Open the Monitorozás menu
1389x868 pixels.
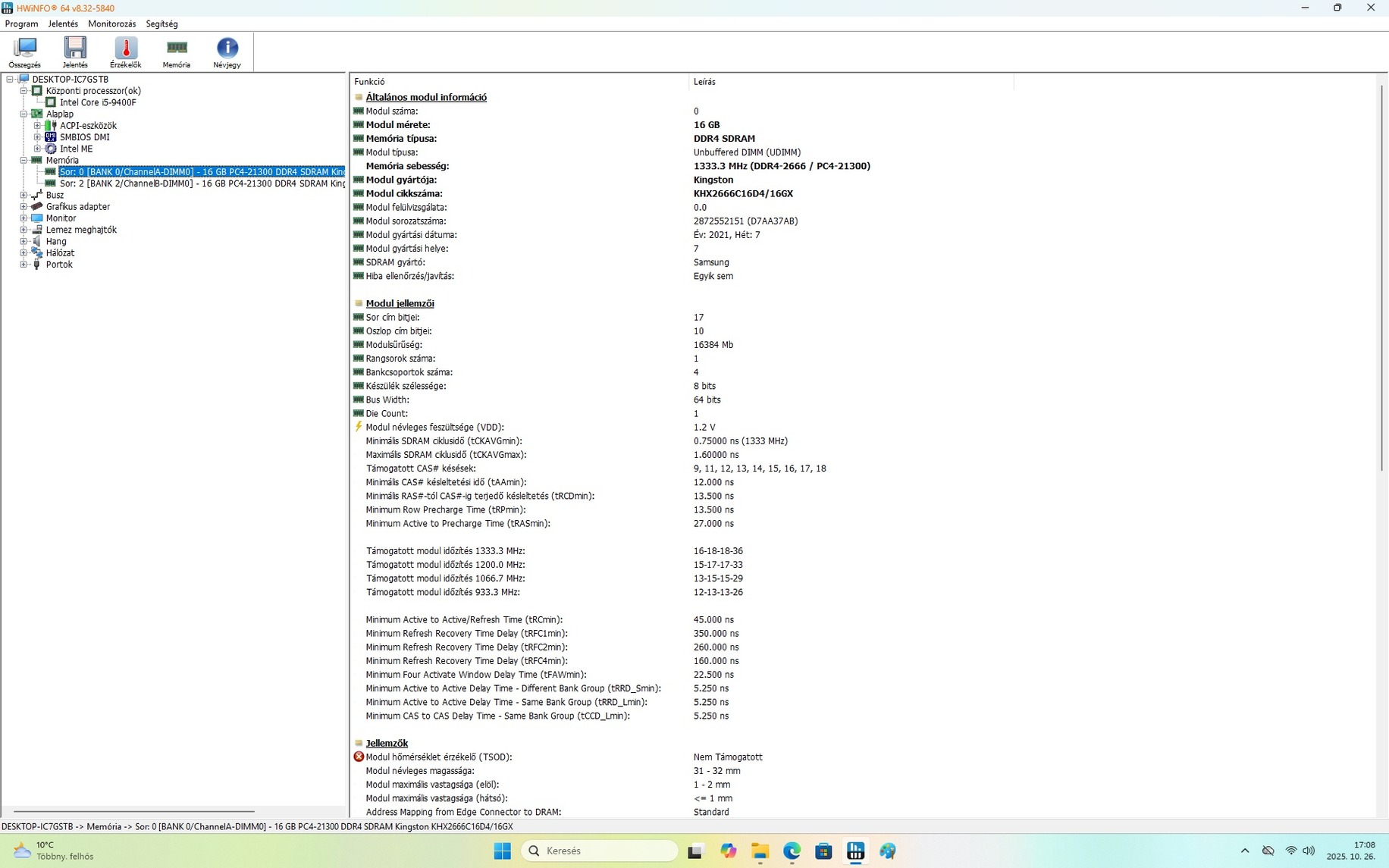tap(112, 24)
